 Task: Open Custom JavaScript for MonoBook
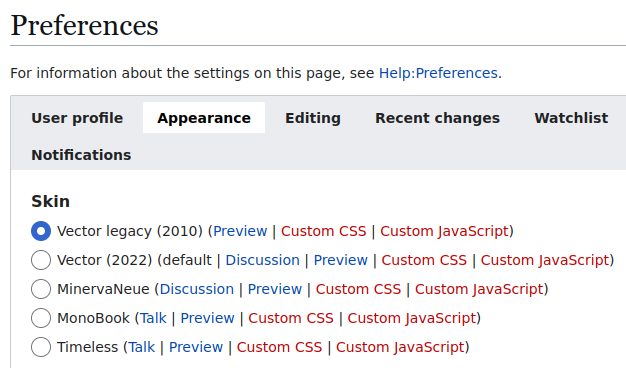tap(412, 318)
